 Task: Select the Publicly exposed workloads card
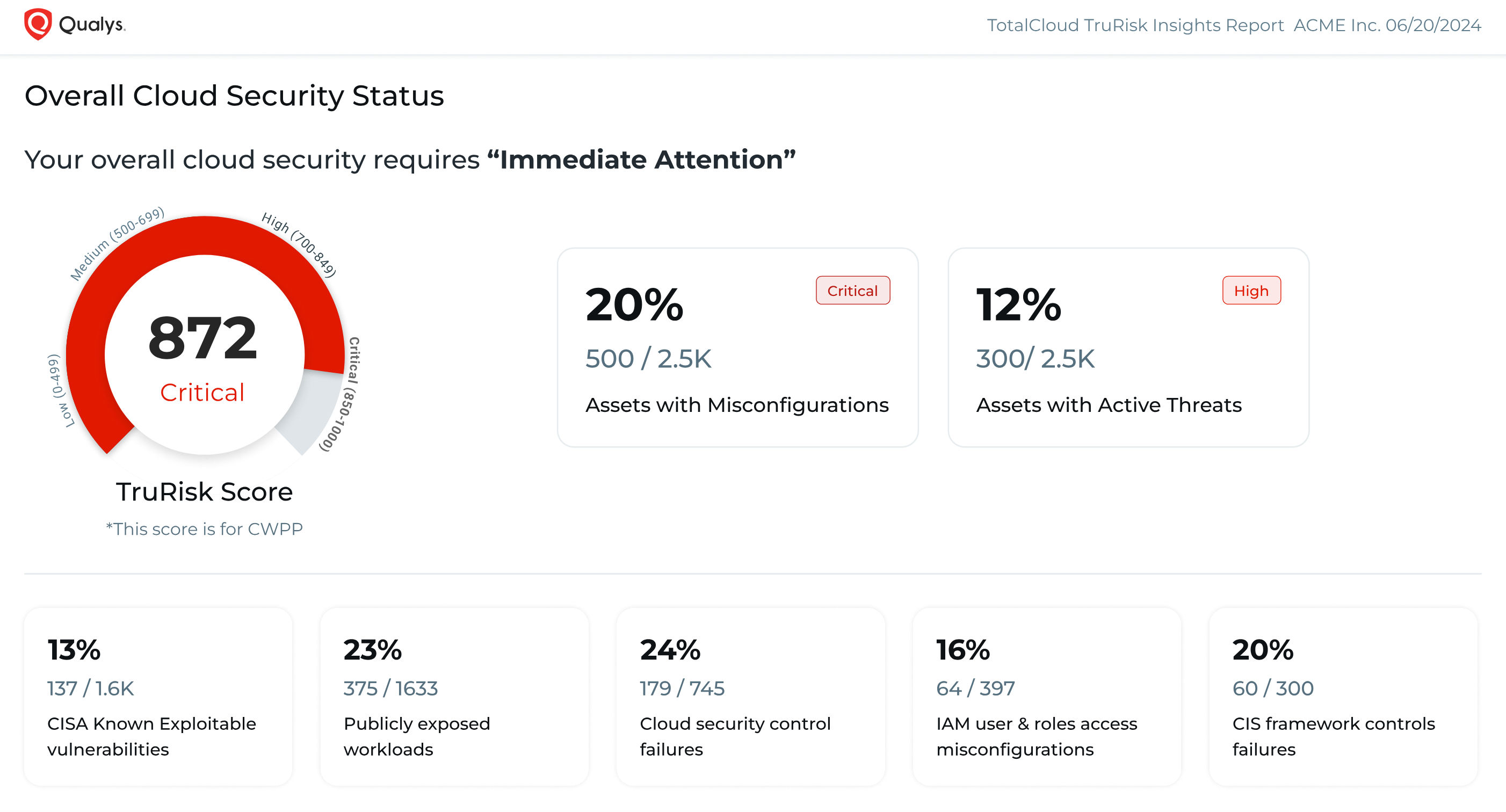point(454,696)
